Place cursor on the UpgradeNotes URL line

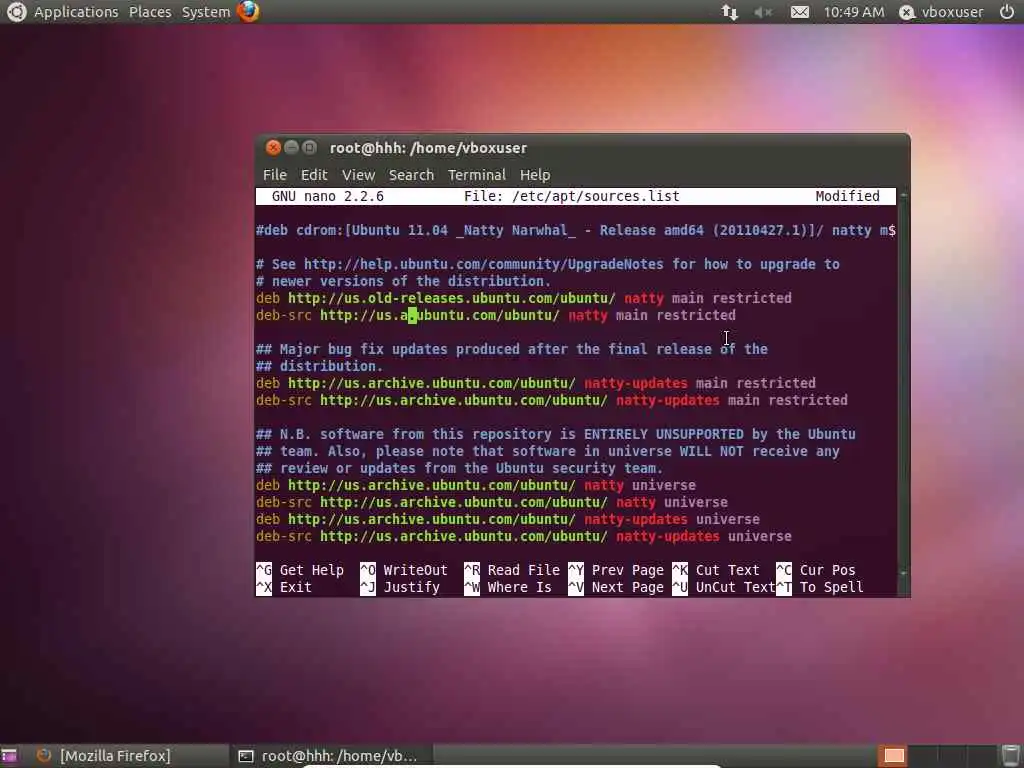(547, 264)
